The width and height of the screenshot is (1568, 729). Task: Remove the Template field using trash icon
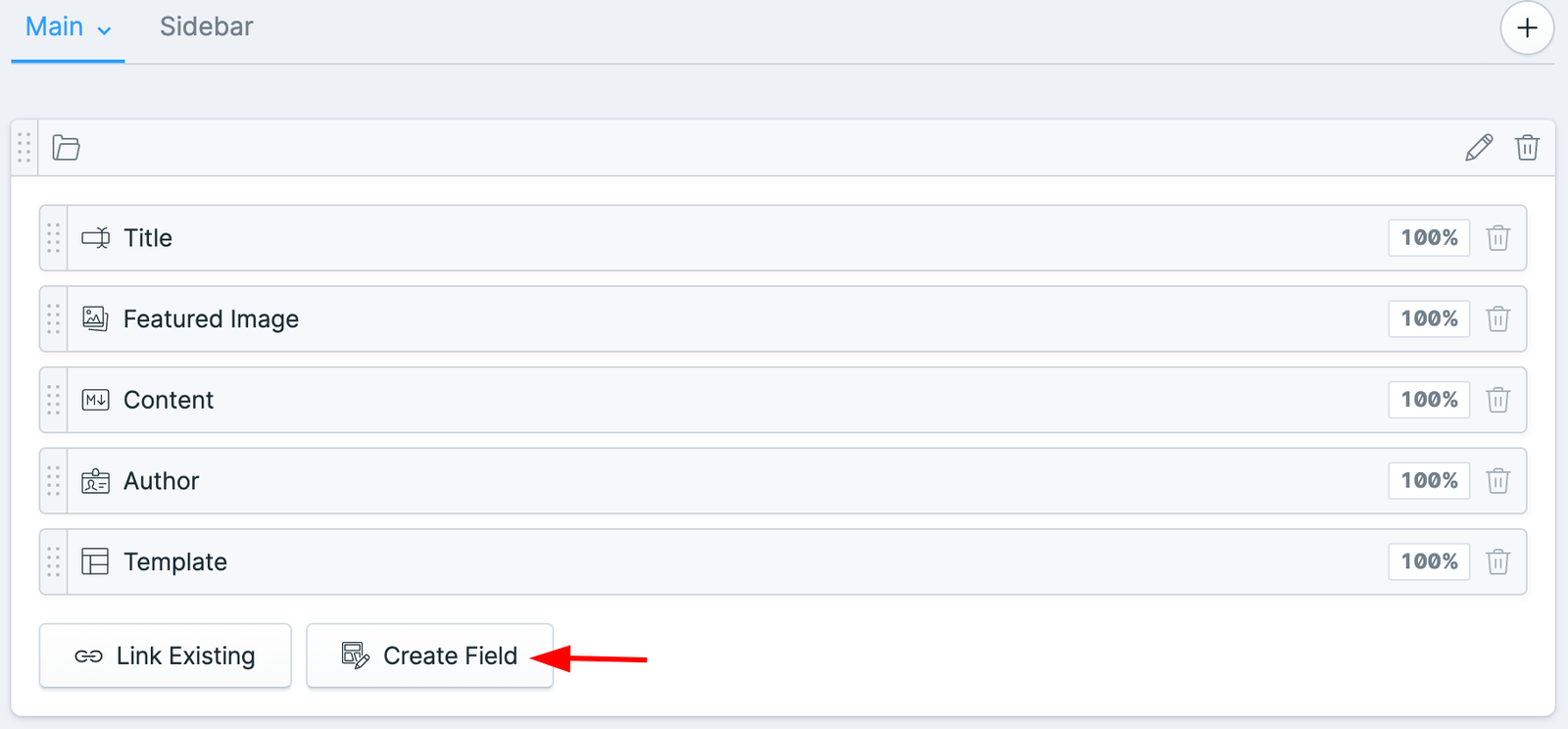pos(1497,562)
